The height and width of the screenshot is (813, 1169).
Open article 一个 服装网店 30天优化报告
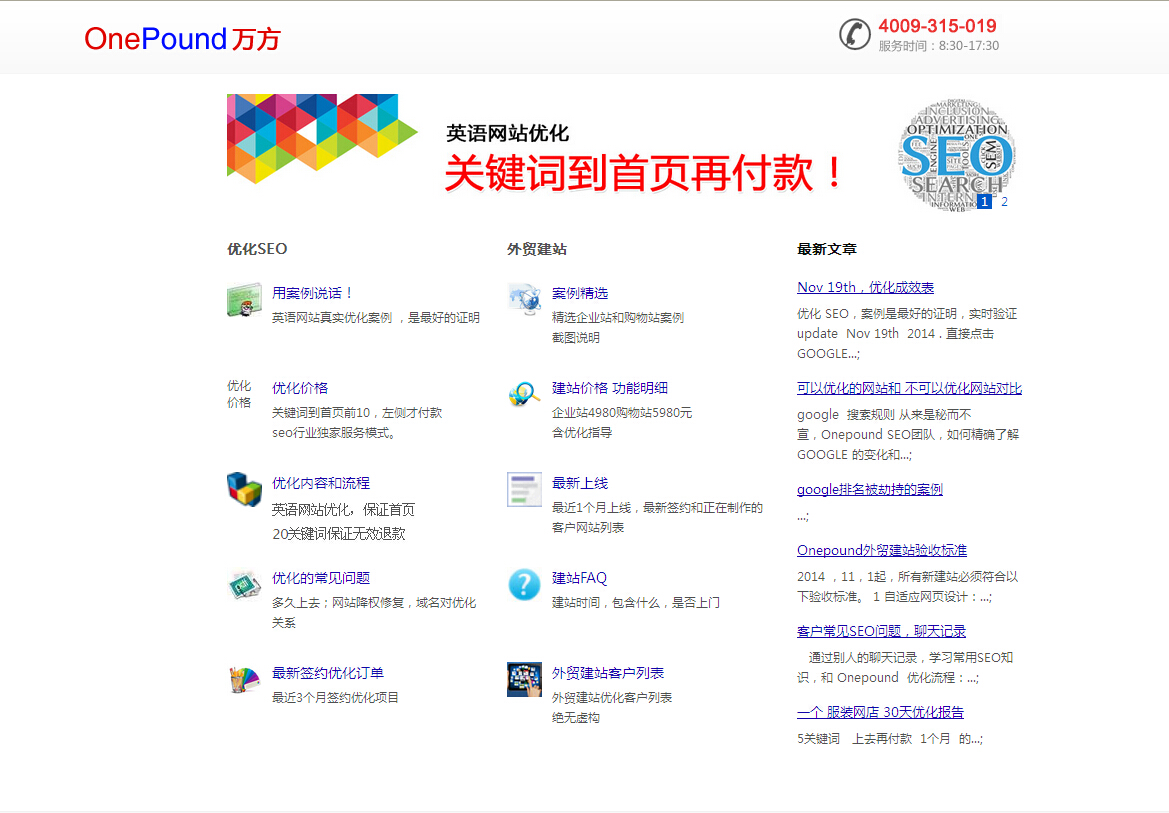[880, 712]
